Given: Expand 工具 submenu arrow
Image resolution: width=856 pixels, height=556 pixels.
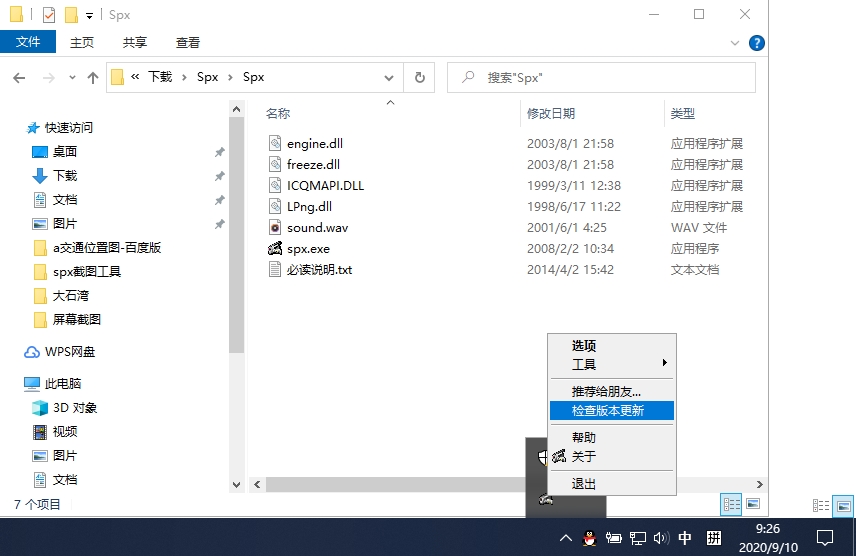Looking at the screenshot, I should (664, 363).
